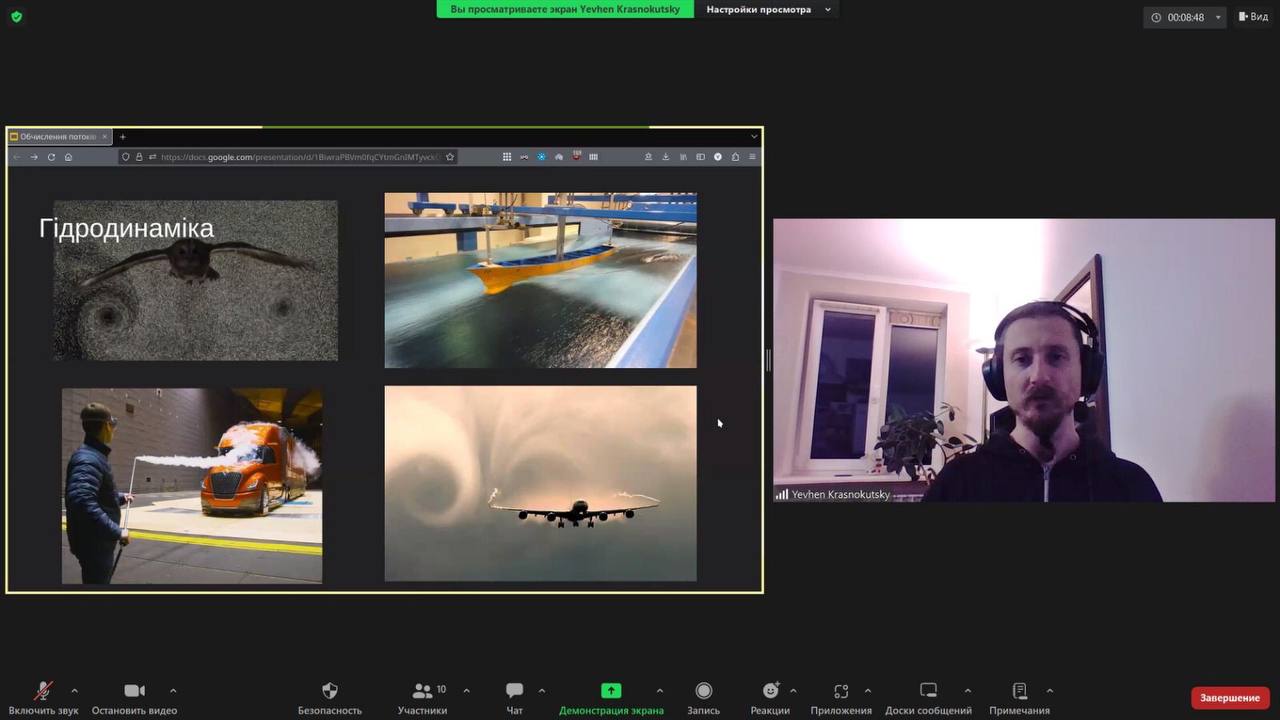This screenshot has width=1280, height=720.
Task: Open the Примечания notes icon
Action: point(1019,691)
